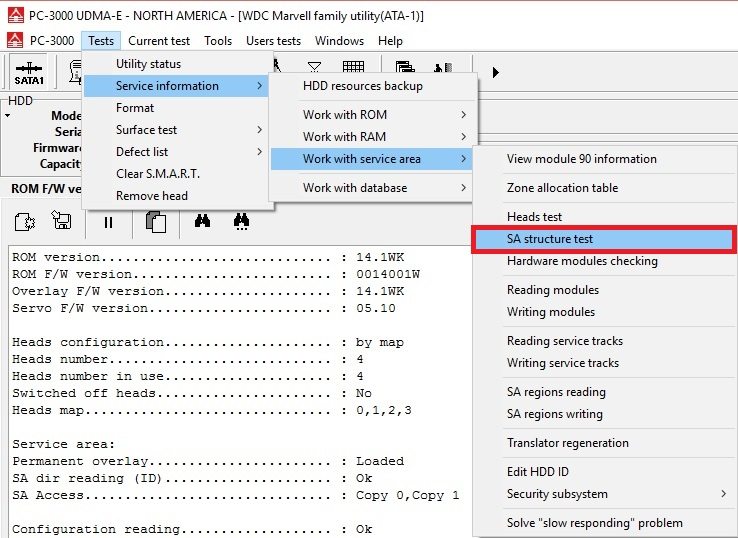
Task: Choose Writing modules
Action: (x=605, y=312)
